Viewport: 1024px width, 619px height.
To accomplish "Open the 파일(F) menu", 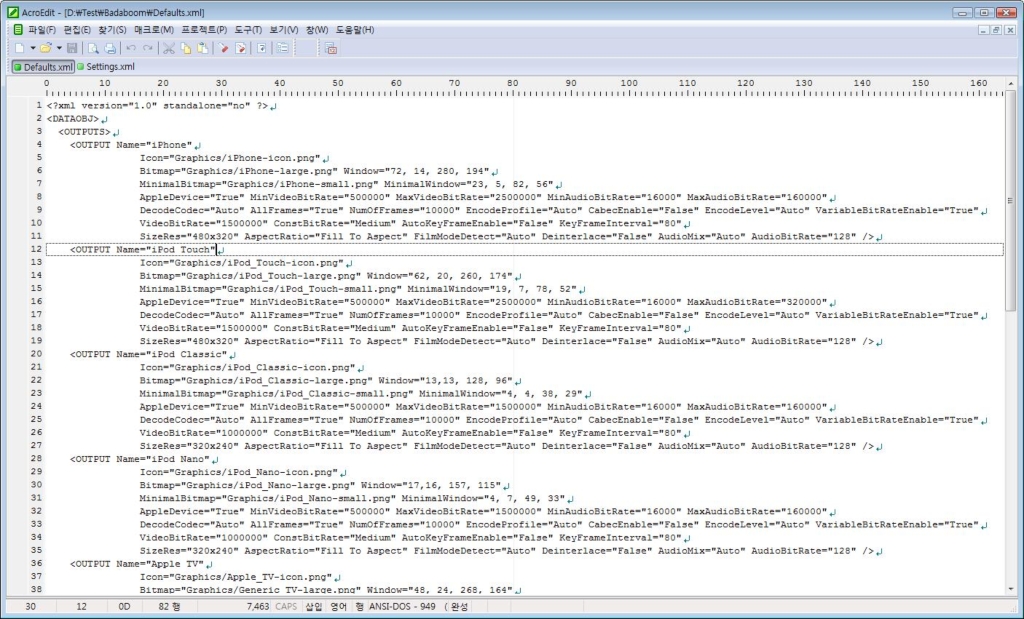I will tap(42, 30).
